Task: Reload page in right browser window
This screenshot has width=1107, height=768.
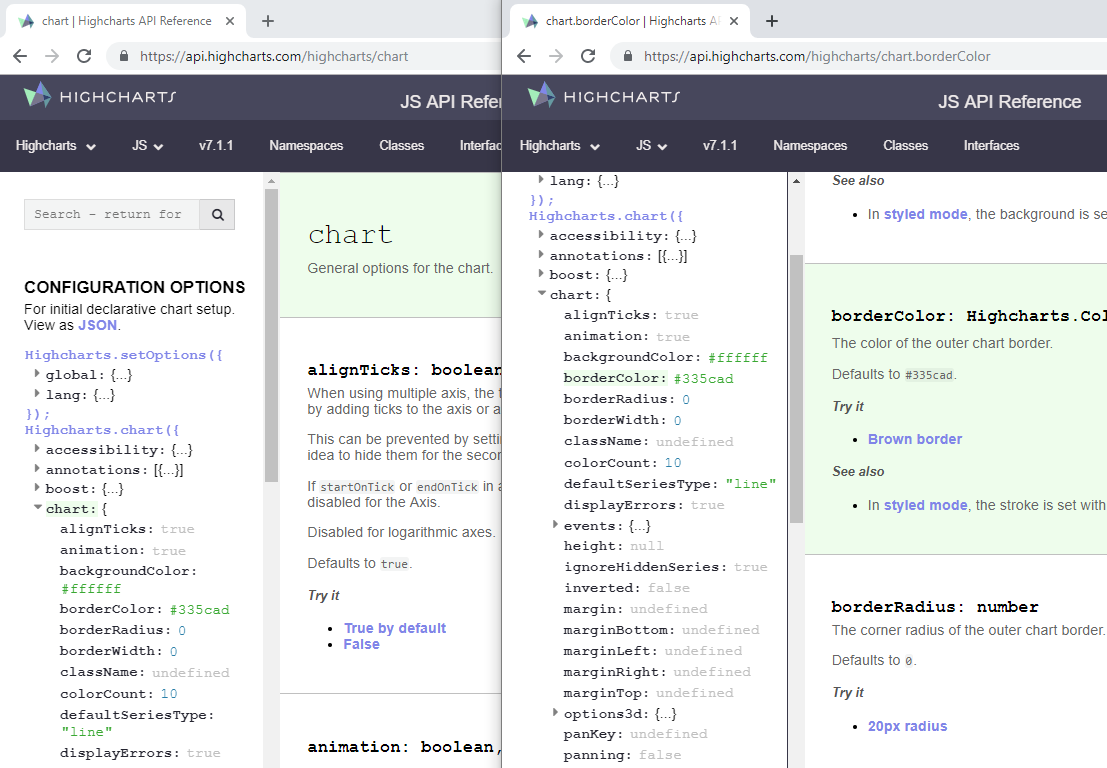Action: point(587,57)
